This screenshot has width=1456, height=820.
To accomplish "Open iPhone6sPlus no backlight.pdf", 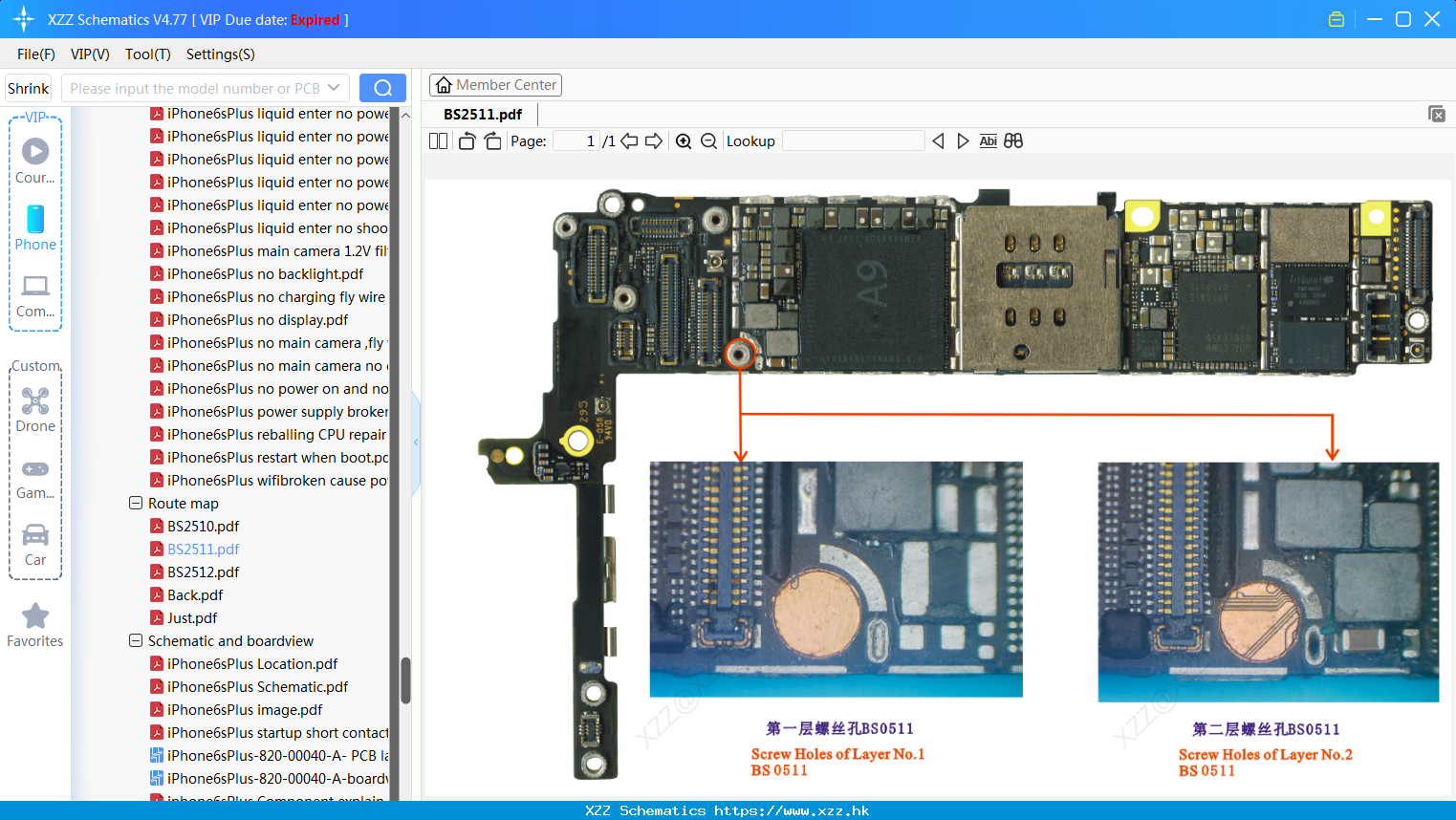I will pyautogui.click(x=265, y=274).
